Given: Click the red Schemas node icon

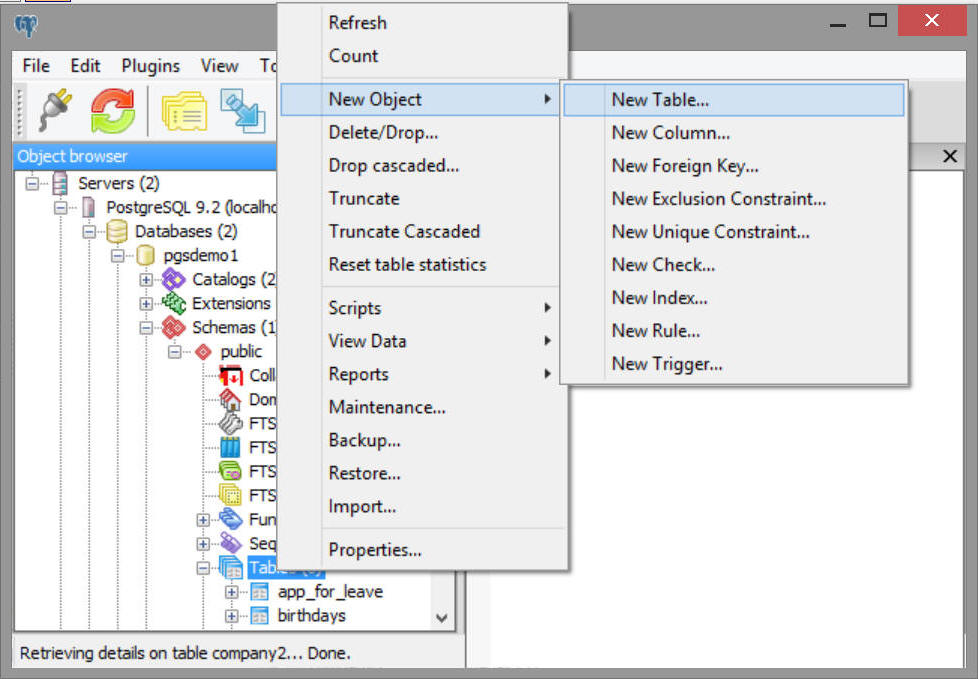Looking at the screenshot, I should click(x=174, y=328).
